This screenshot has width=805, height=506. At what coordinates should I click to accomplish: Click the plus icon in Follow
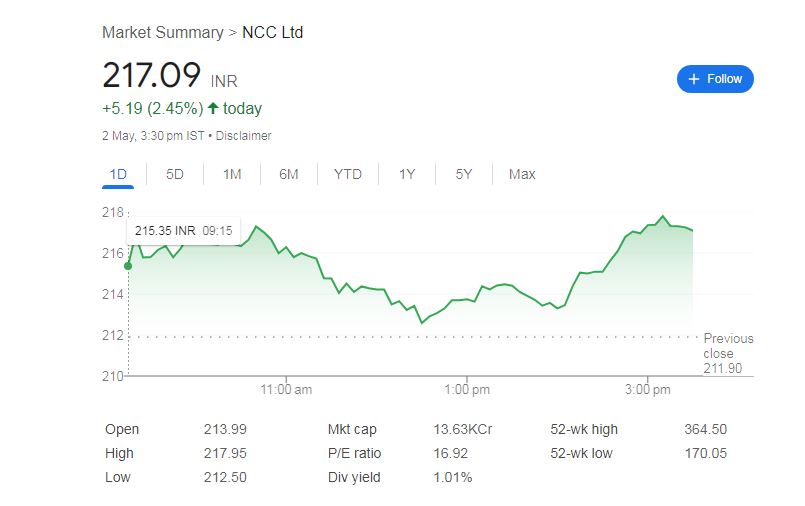(694, 79)
